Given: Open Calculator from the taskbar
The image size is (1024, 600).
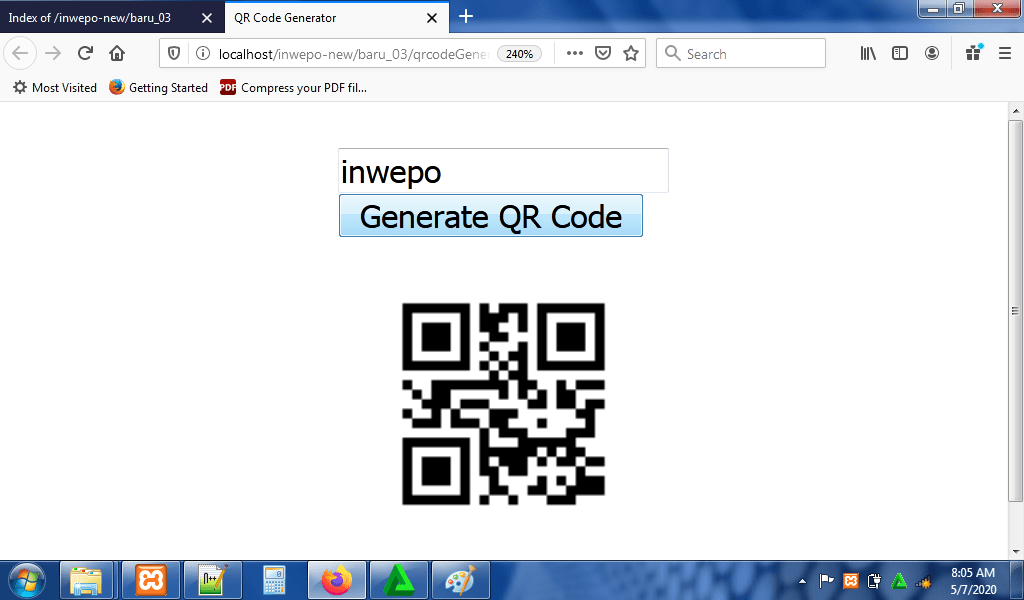Looking at the screenshot, I should click(x=274, y=580).
